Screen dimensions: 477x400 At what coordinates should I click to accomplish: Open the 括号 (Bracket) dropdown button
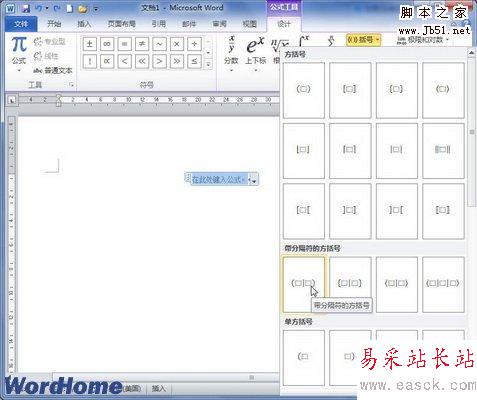(363, 40)
